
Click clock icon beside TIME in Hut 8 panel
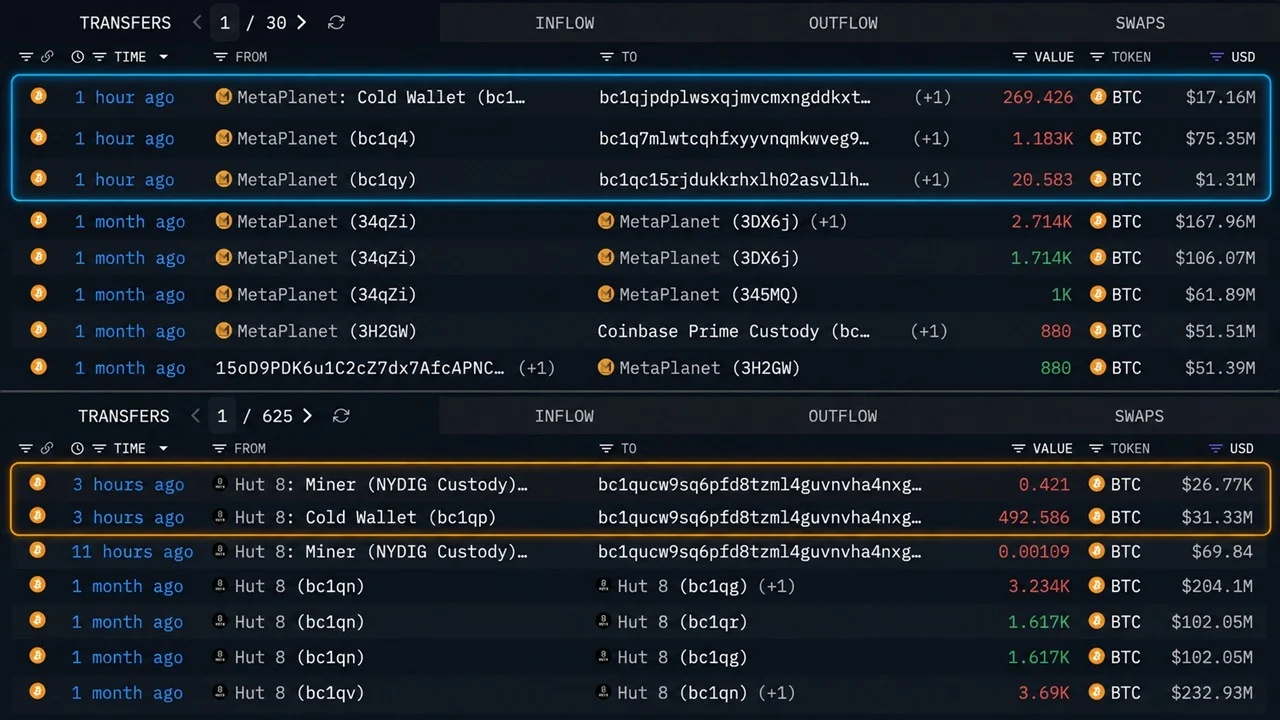click(x=78, y=449)
